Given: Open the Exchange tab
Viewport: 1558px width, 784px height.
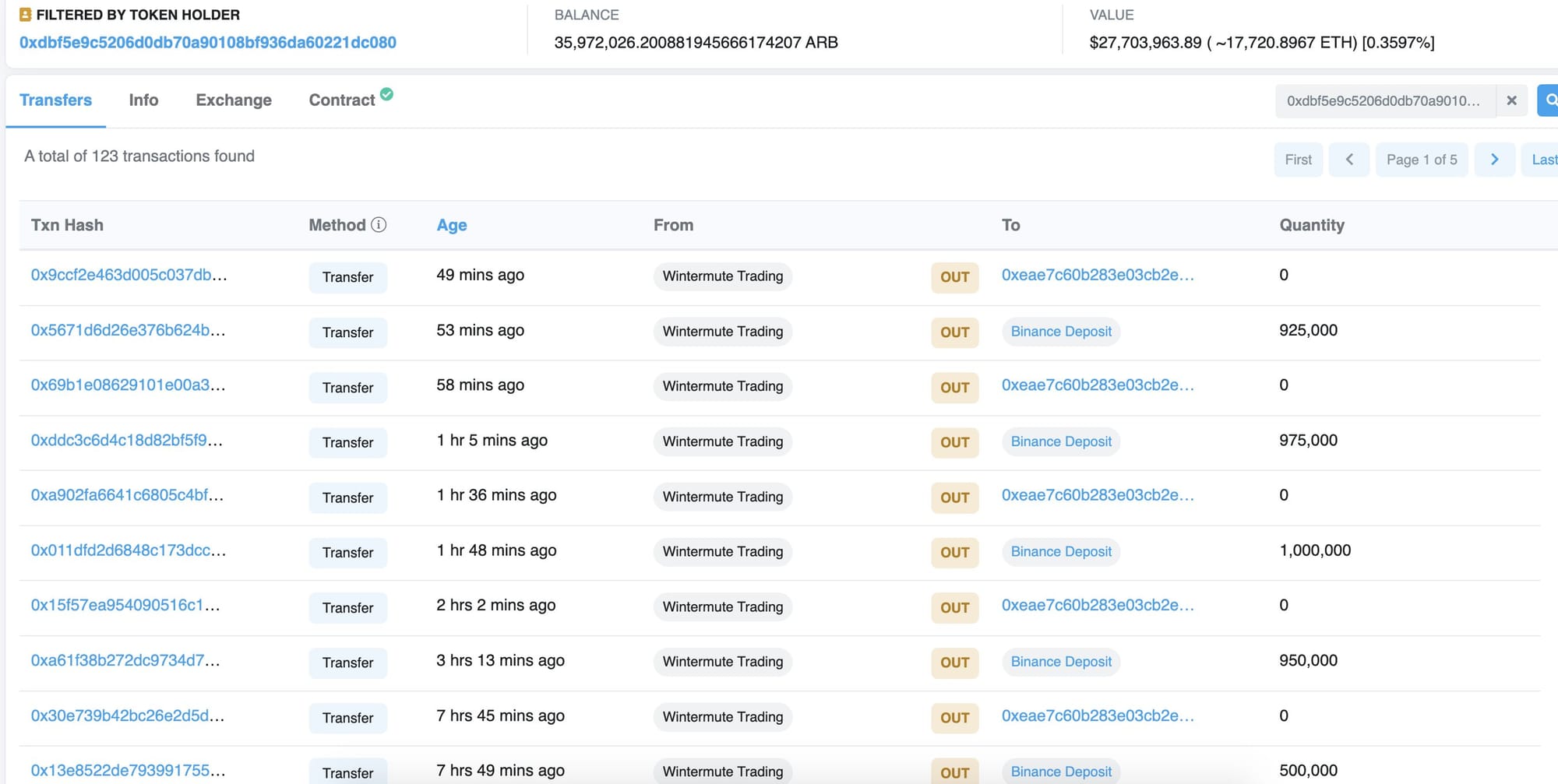Looking at the screenshot, I should click(x=234, y=100).
